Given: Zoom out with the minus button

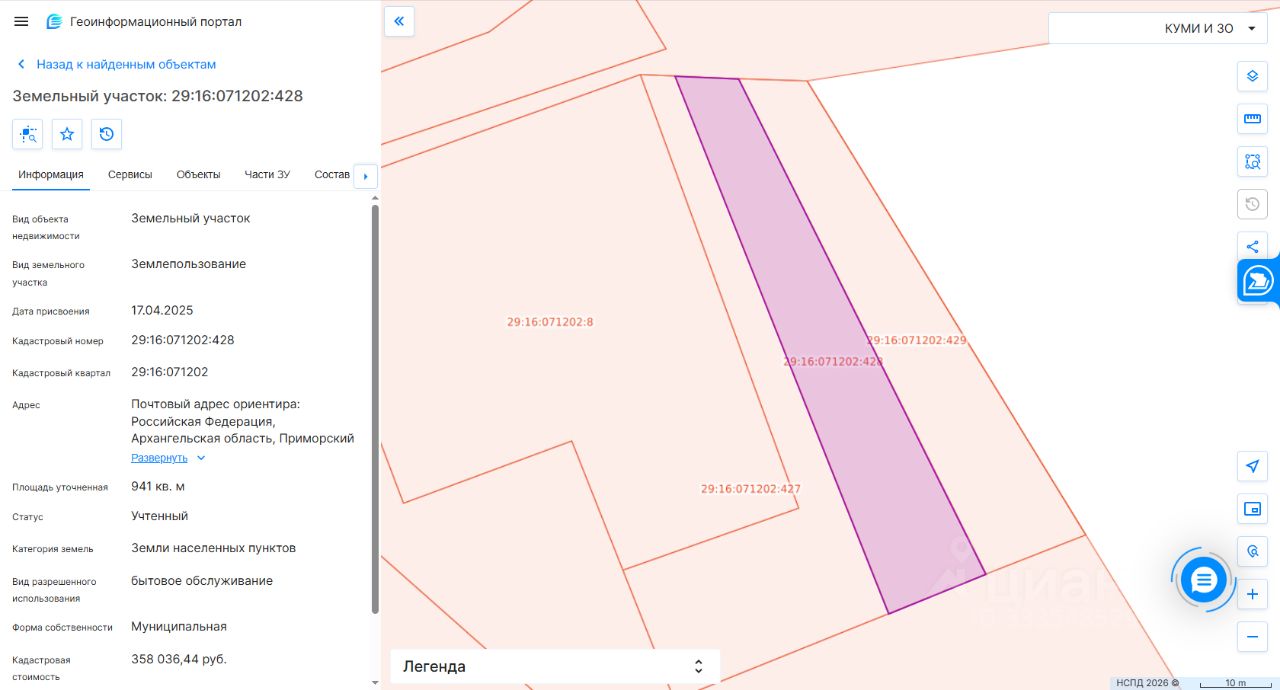Looking at the screenshot, I should (1252, 637).
